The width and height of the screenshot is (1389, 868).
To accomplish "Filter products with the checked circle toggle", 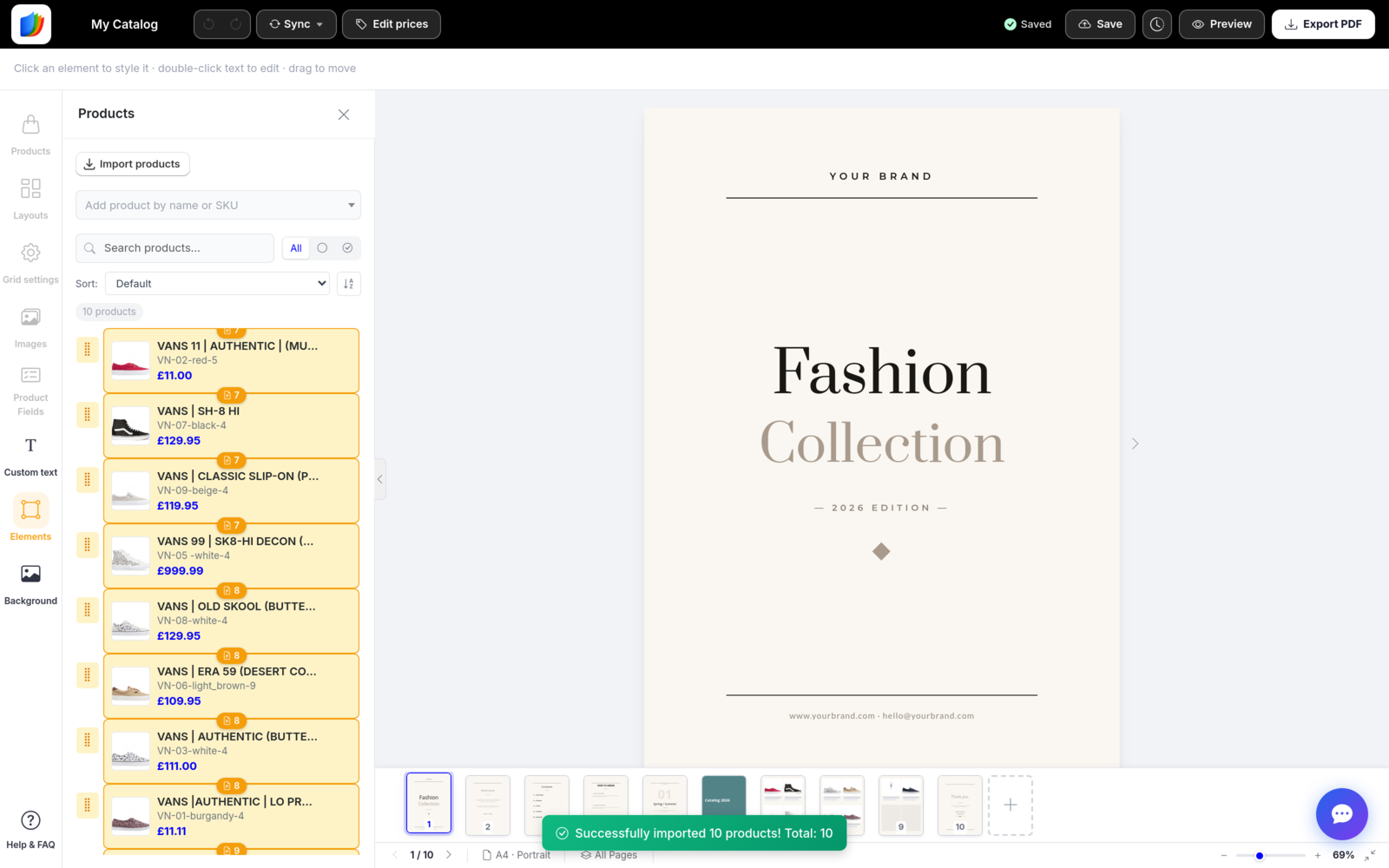I will pyautogui.click(x=347, y=248).
